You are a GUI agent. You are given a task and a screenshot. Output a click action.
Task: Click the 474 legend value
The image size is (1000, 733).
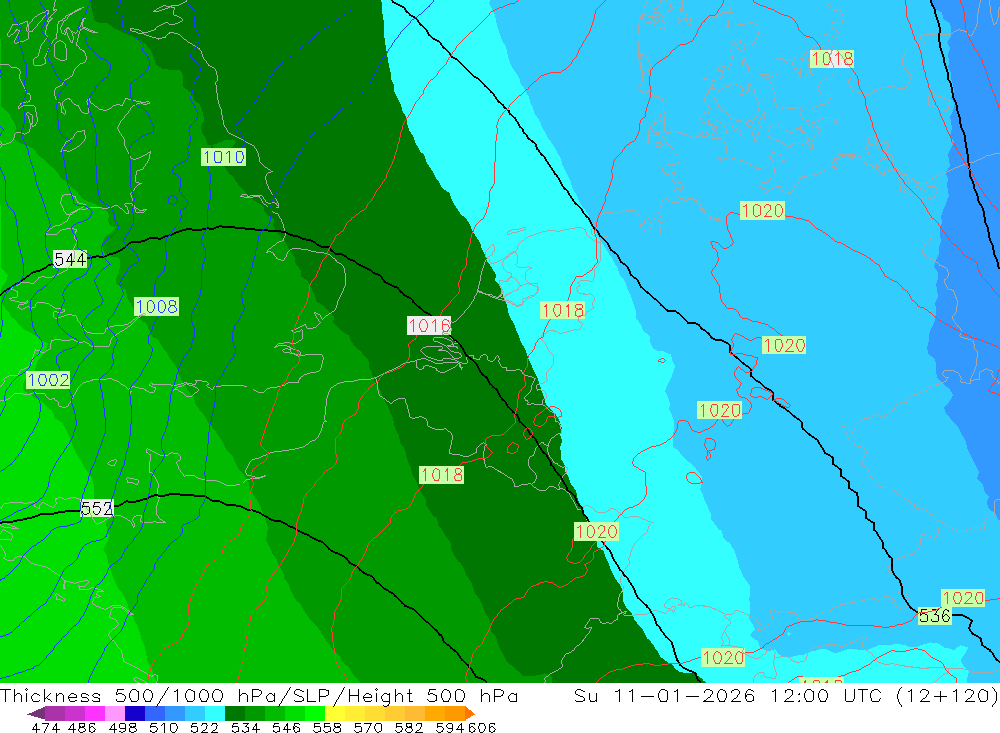tap(45, 728)
